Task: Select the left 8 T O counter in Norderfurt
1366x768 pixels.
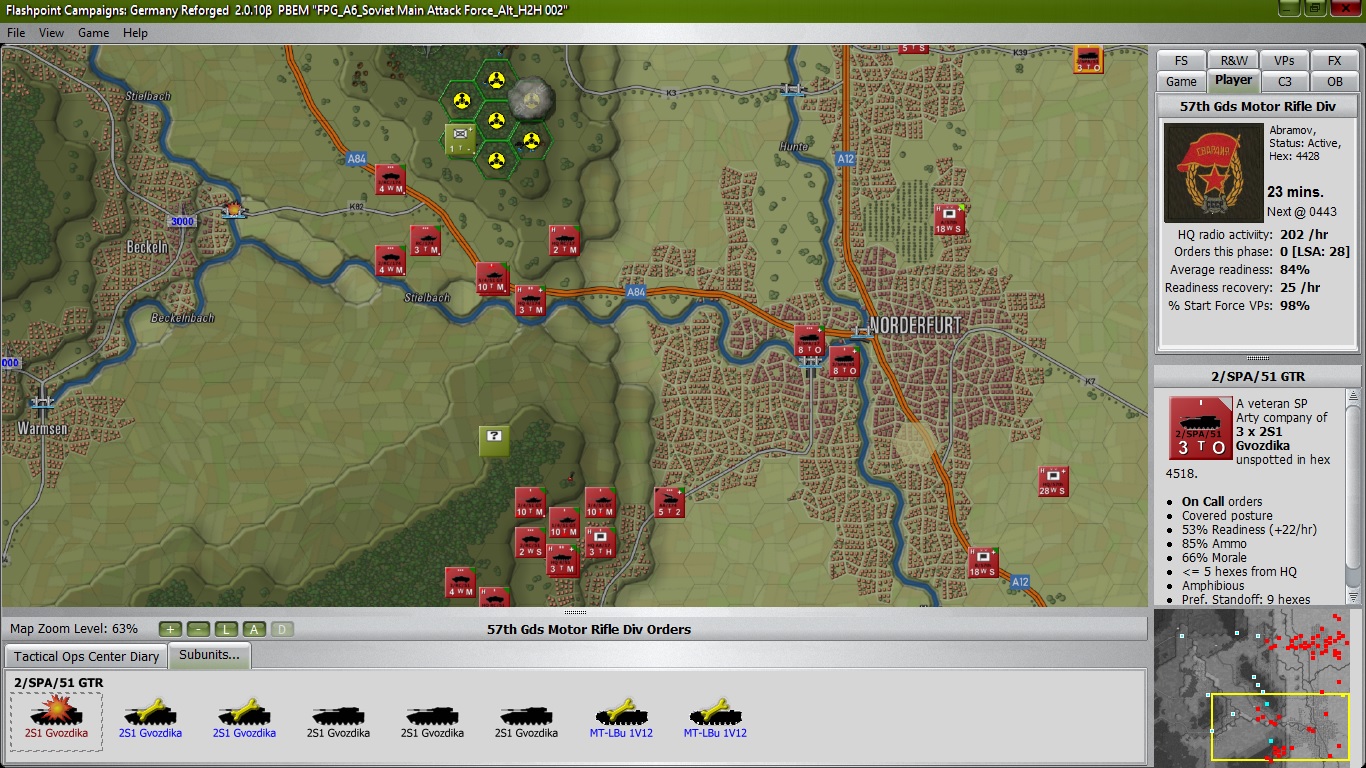Action: click(x=809, y=341)
